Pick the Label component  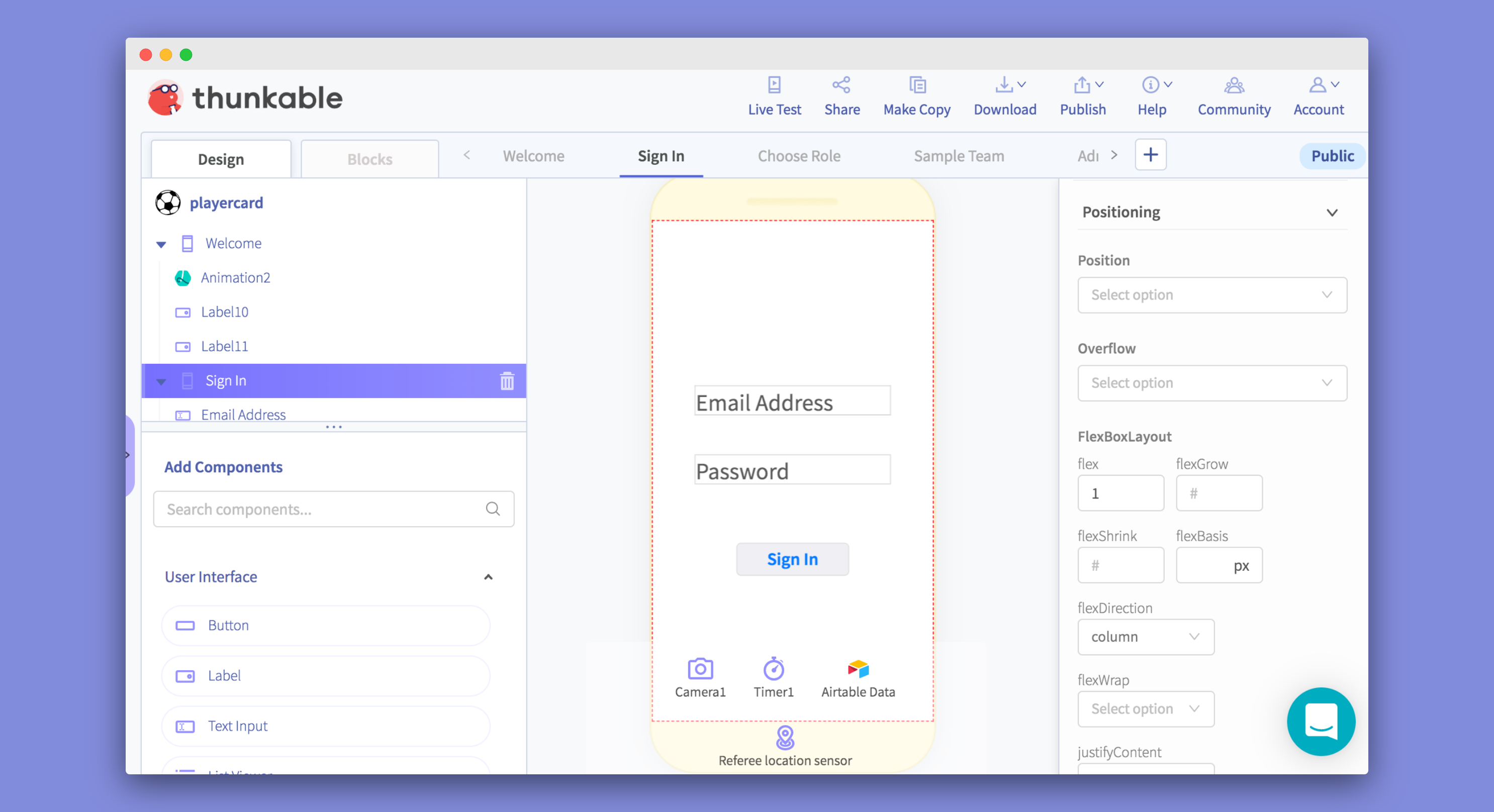[x=326, y=676]
